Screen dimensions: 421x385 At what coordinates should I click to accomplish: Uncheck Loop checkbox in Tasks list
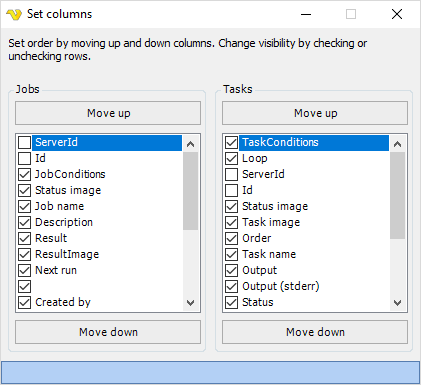[x=231, y=158]
